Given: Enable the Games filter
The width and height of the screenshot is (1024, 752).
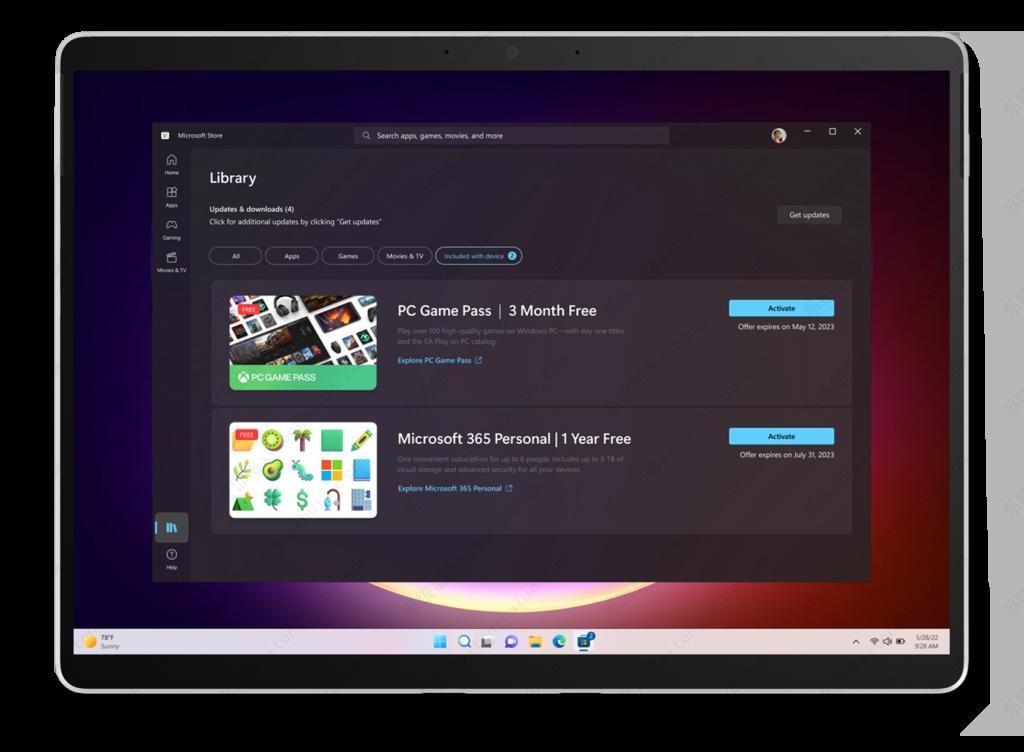Looking at the screenshot, I should tap(347, 256).
